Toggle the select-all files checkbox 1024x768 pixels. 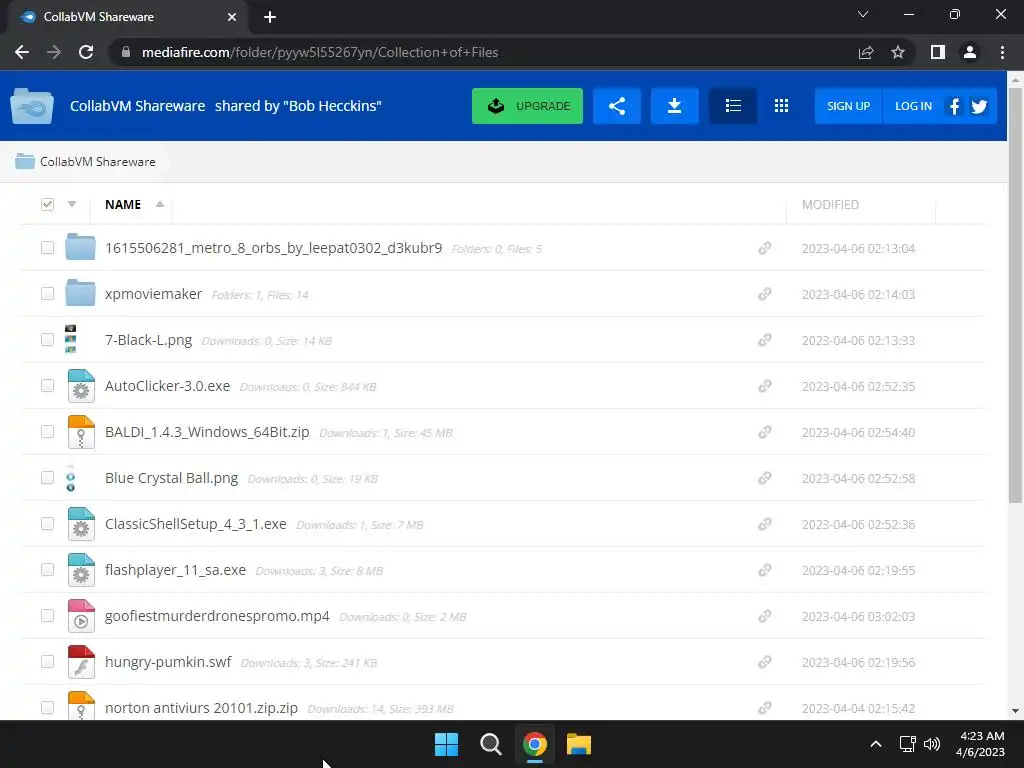47,204
